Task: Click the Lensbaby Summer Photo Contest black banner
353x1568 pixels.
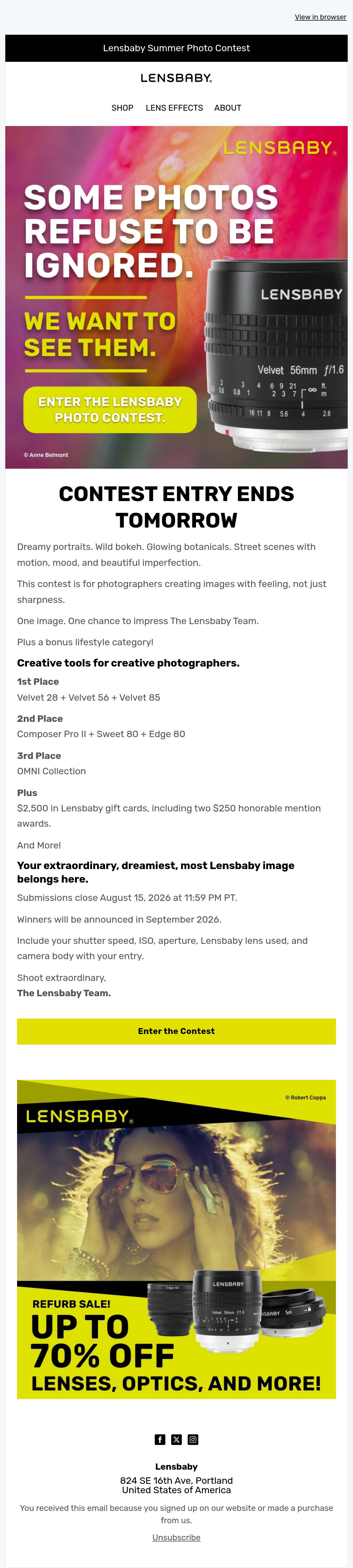Action: coord(176,48)
